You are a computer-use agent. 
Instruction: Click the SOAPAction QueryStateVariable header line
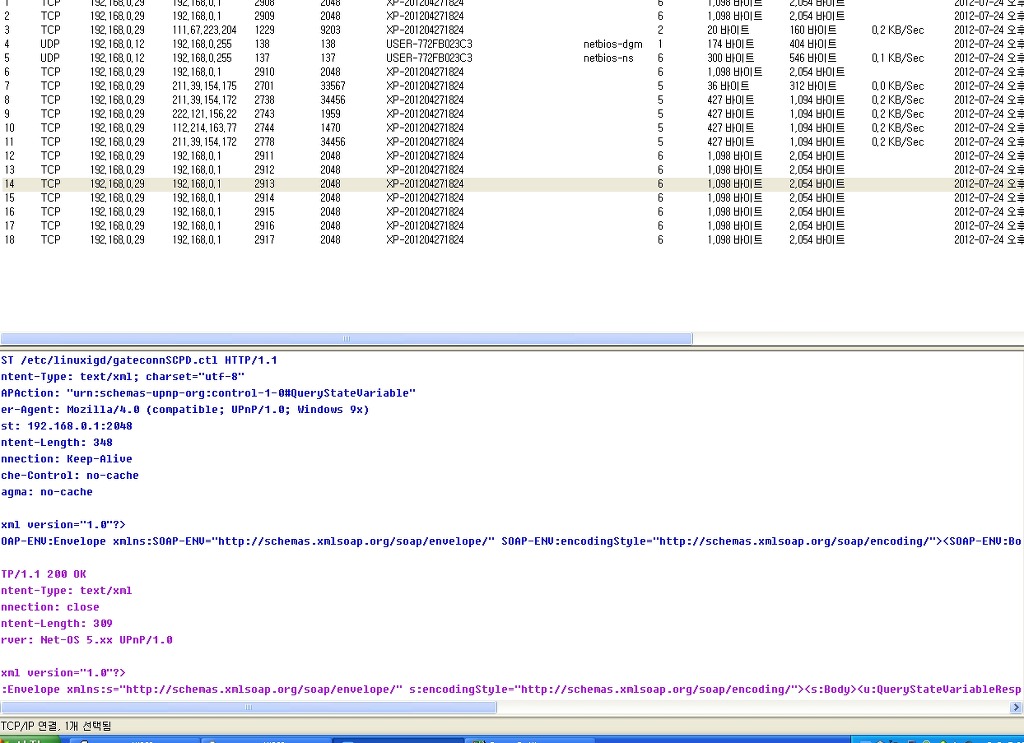click(x=208, y=393)
